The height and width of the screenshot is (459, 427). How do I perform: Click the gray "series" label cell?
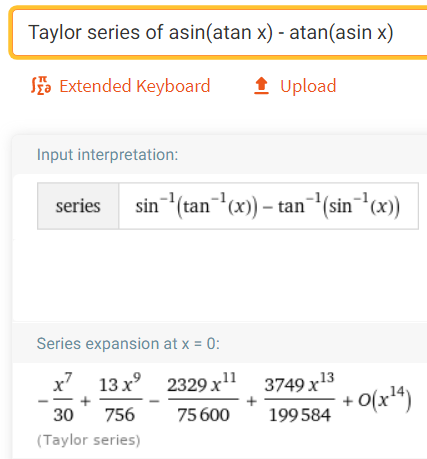[x=78, y=206]
